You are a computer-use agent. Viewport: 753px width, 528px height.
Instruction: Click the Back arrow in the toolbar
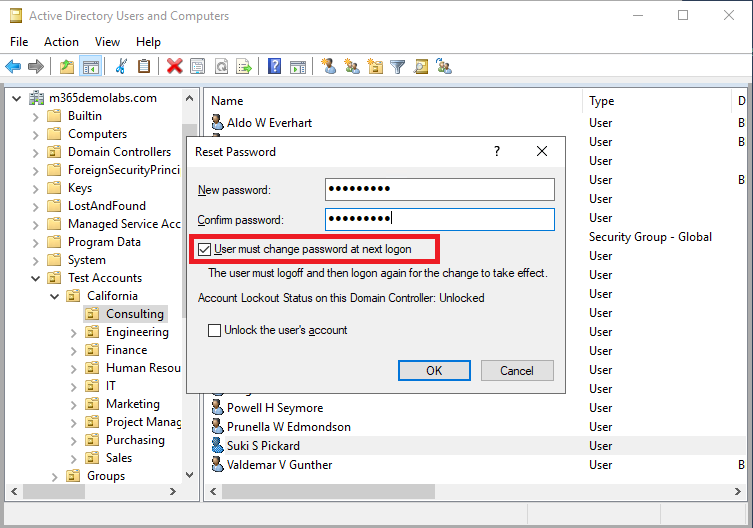pyautogui.click(x=13, y=67)
